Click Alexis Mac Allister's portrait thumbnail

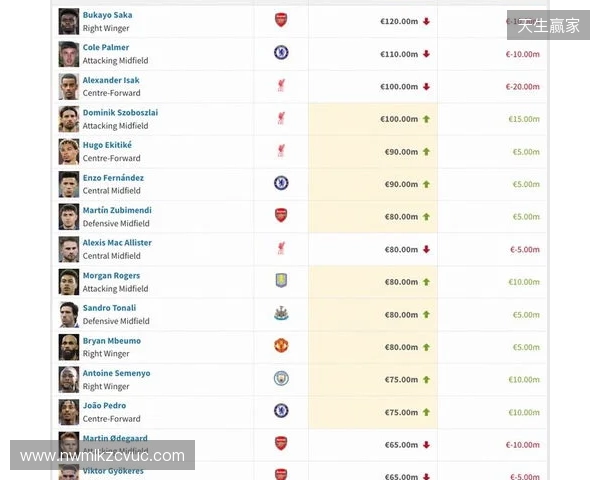click(68, 249)
